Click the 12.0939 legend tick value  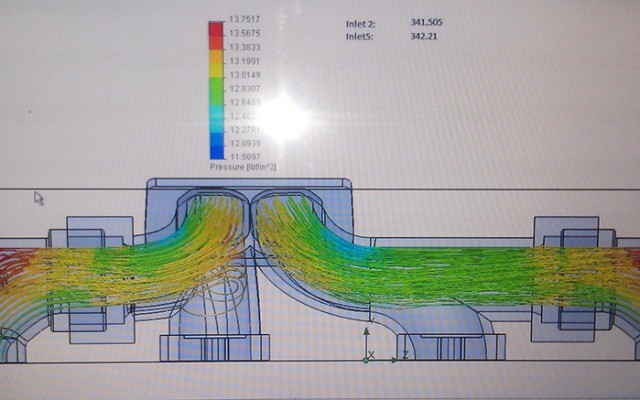coord(243,143)
